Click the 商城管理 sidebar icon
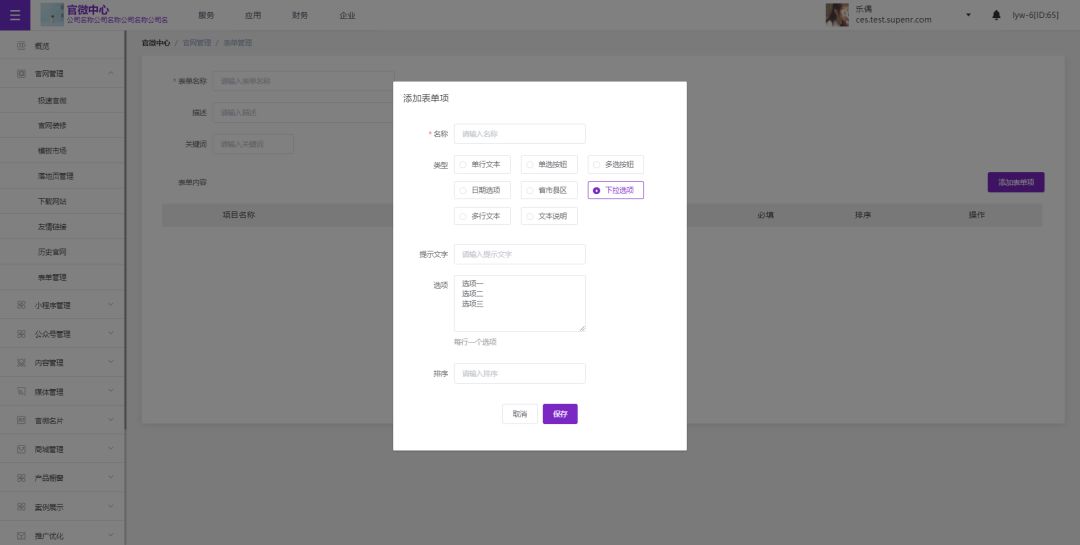Viewport: 1080px width, 545px height. point(21,449)
